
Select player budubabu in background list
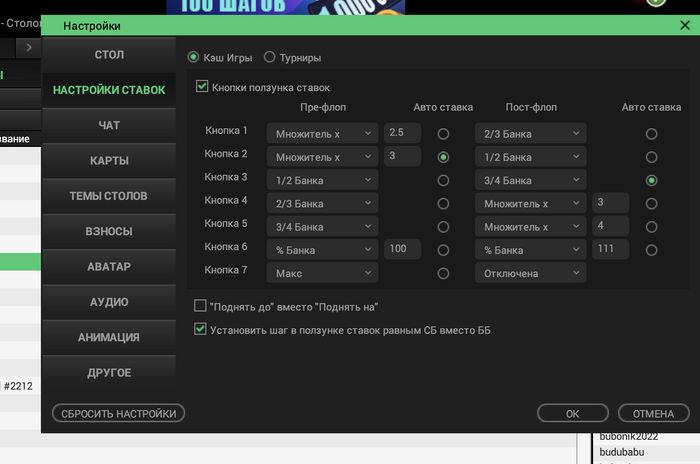point(622,452)
